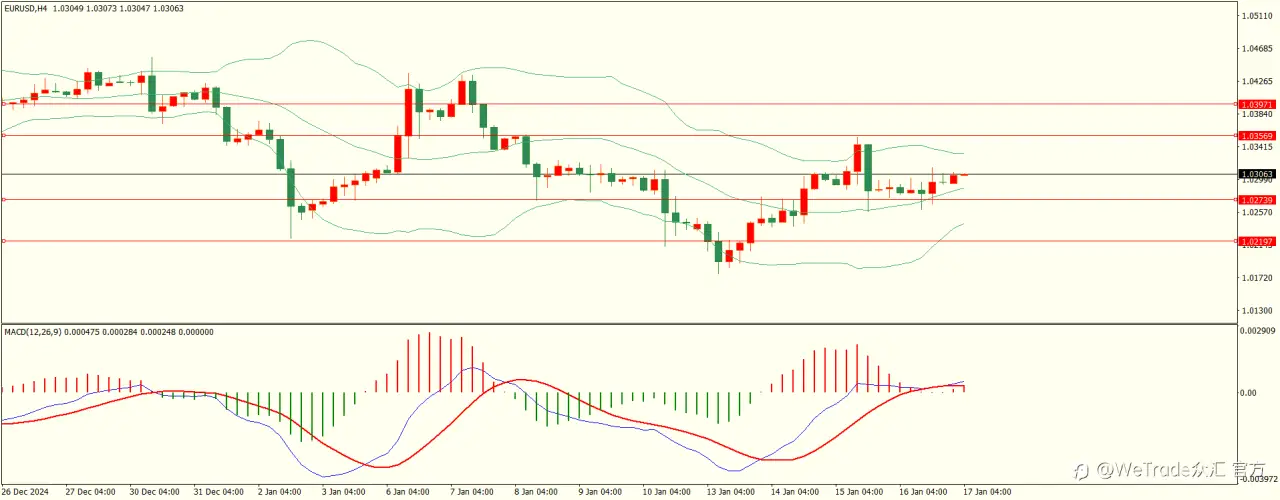Click the current price label 1.03063

[1256, 174]
